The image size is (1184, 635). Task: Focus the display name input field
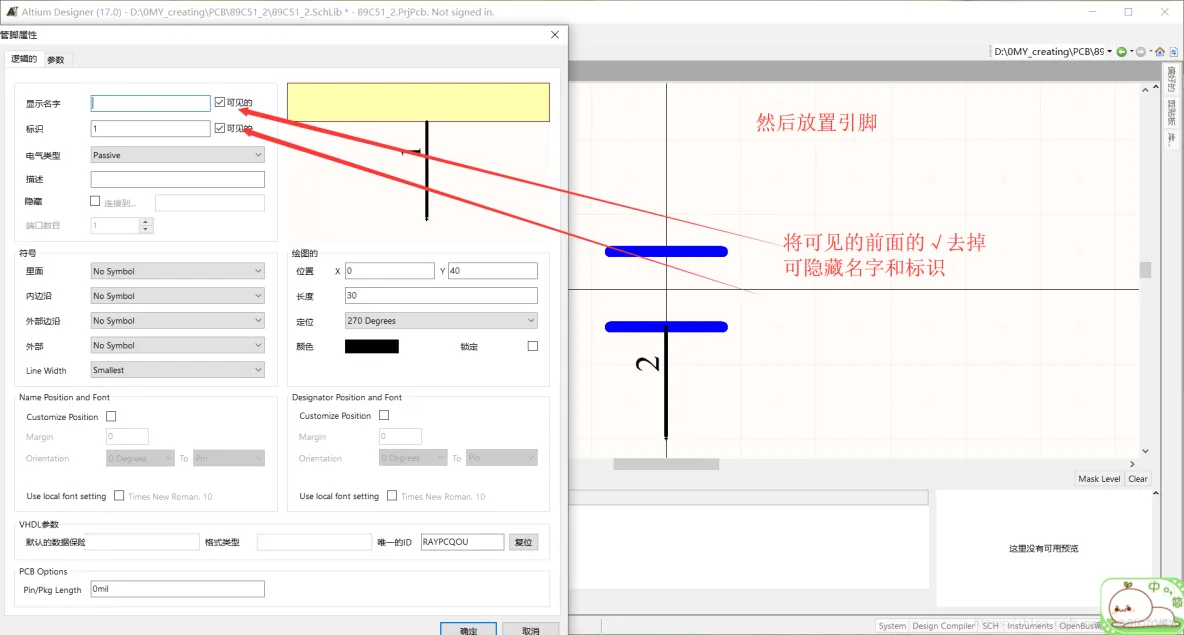click(x=150, y=103)
